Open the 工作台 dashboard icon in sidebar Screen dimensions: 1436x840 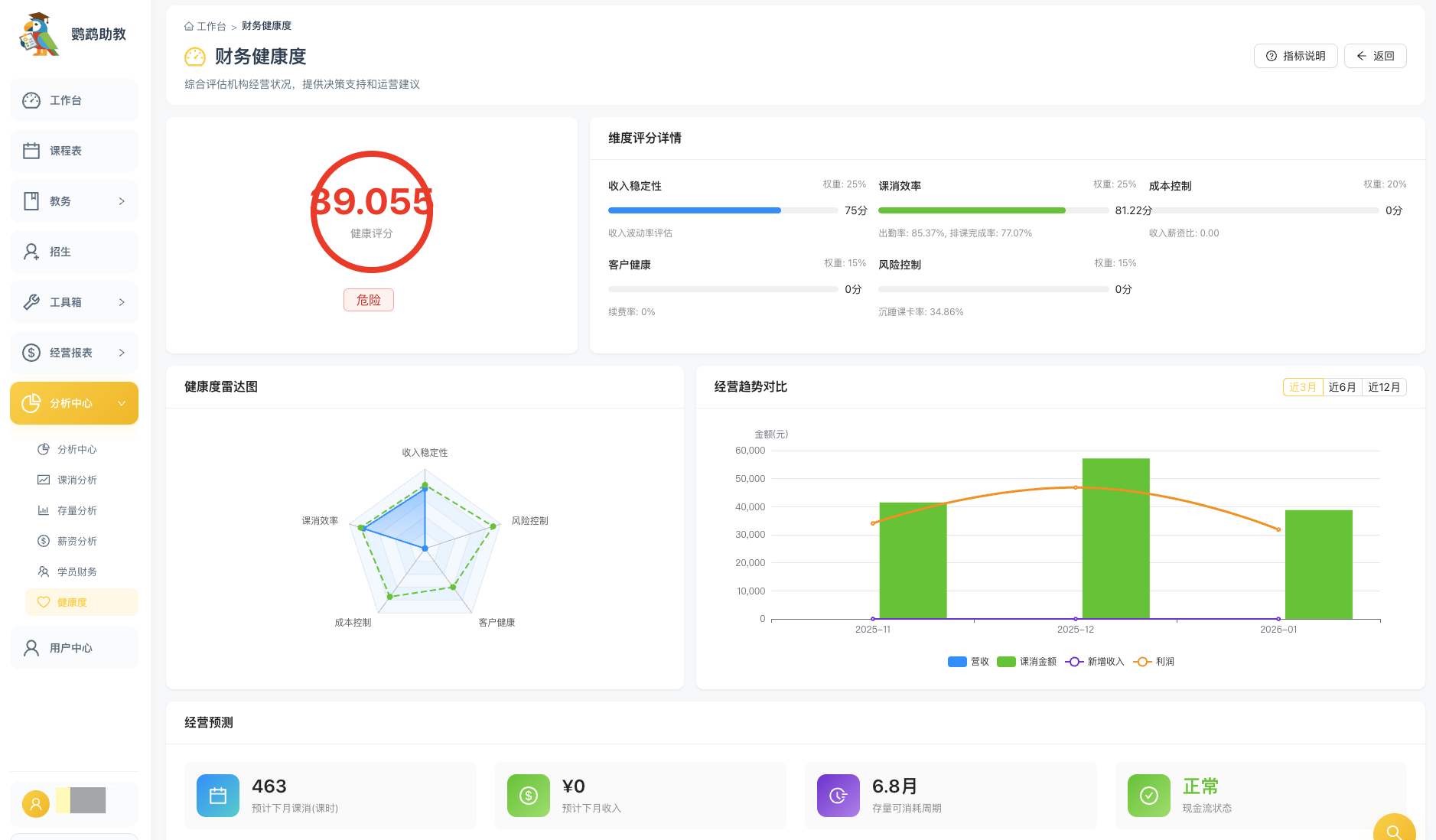pyautogui.click(x=31, y=100)
